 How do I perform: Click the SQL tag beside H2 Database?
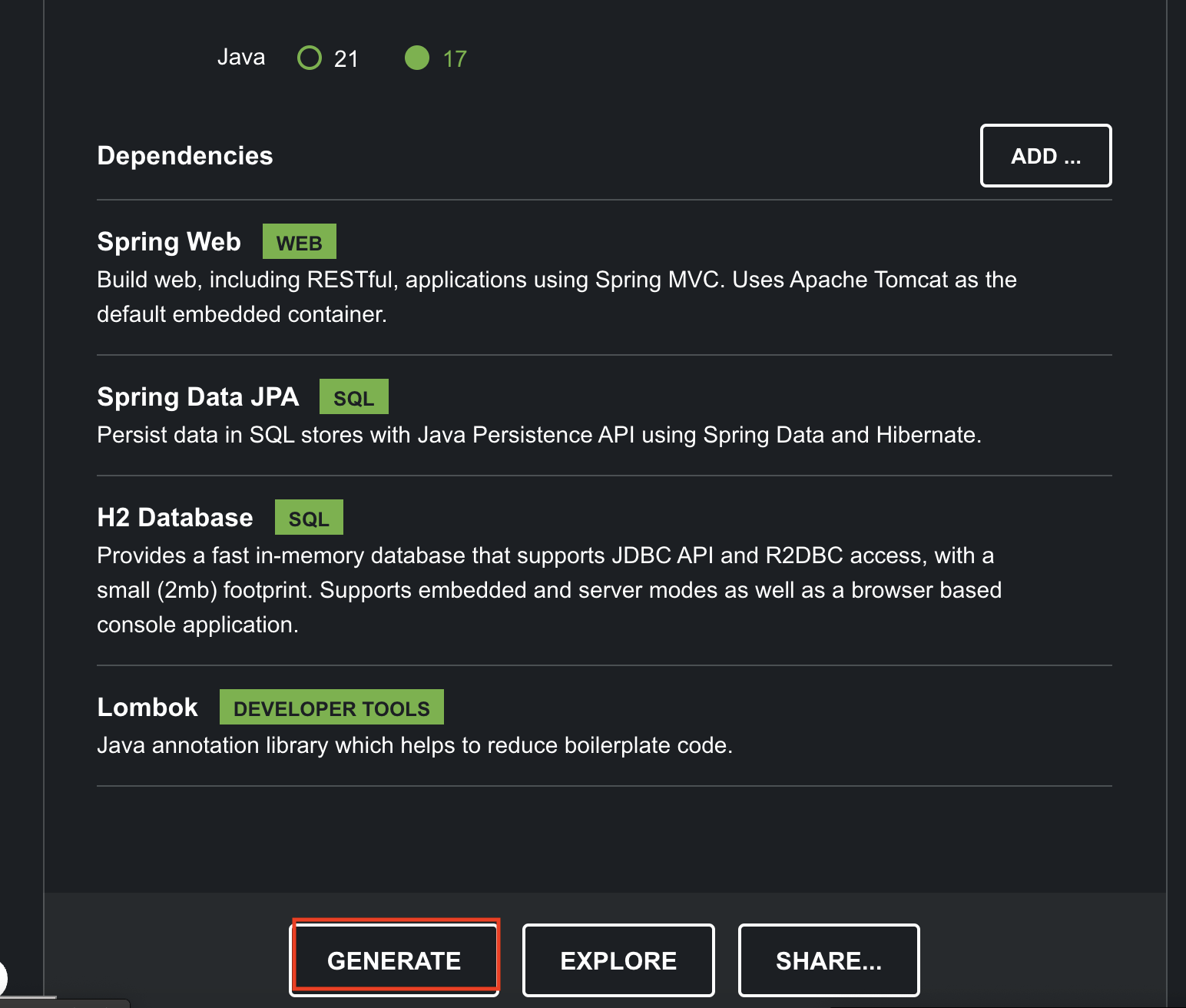coord(309,518)
